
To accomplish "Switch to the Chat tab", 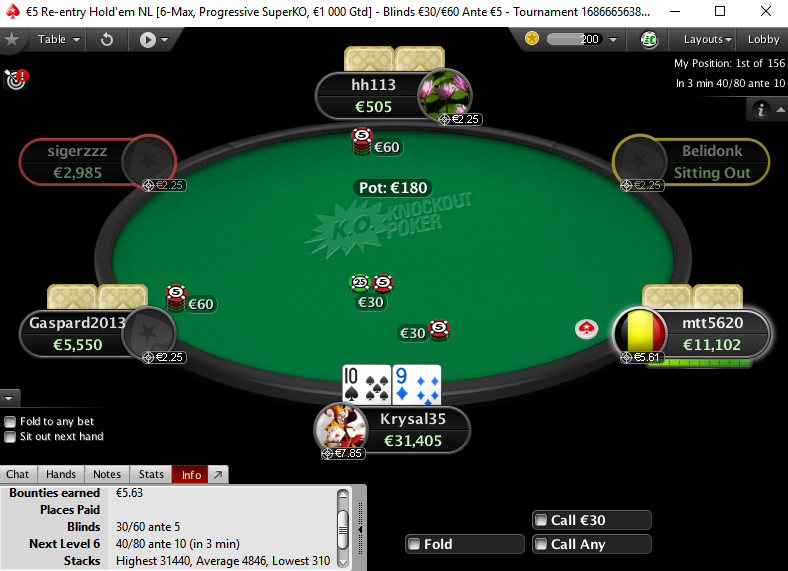I will (x=17, y=474).
